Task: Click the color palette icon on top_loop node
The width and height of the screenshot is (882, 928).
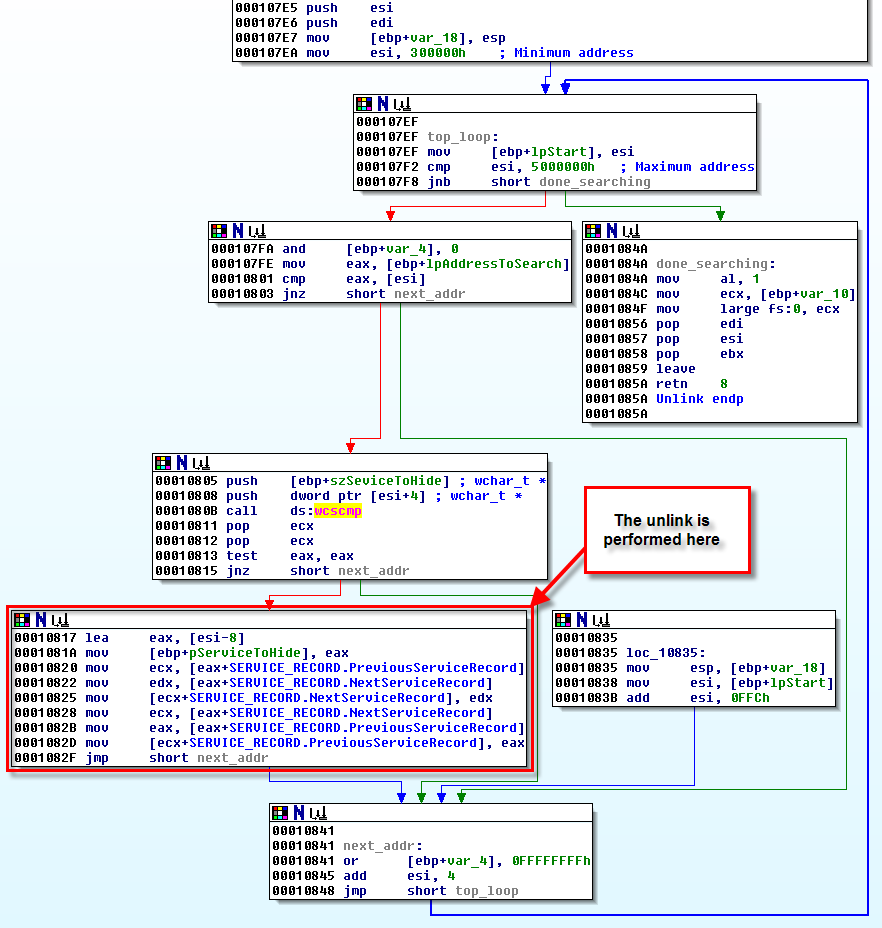Action: 364,104
